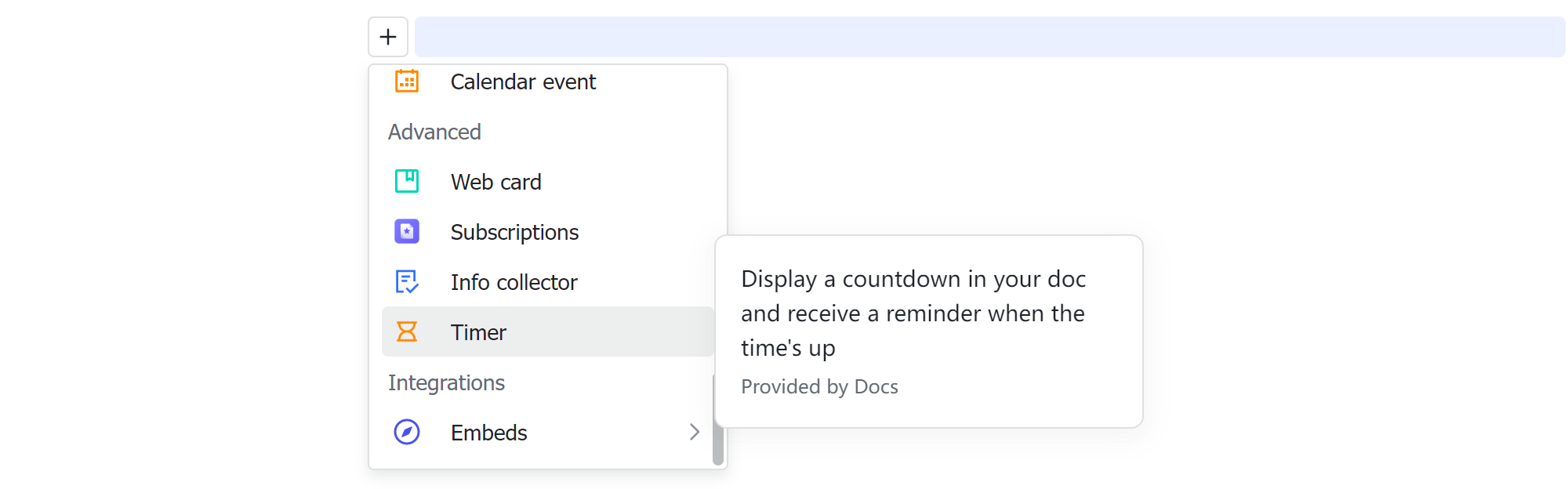Select the Web card icon
Viewport: 1568px width, 489px height.
point(406,181)
